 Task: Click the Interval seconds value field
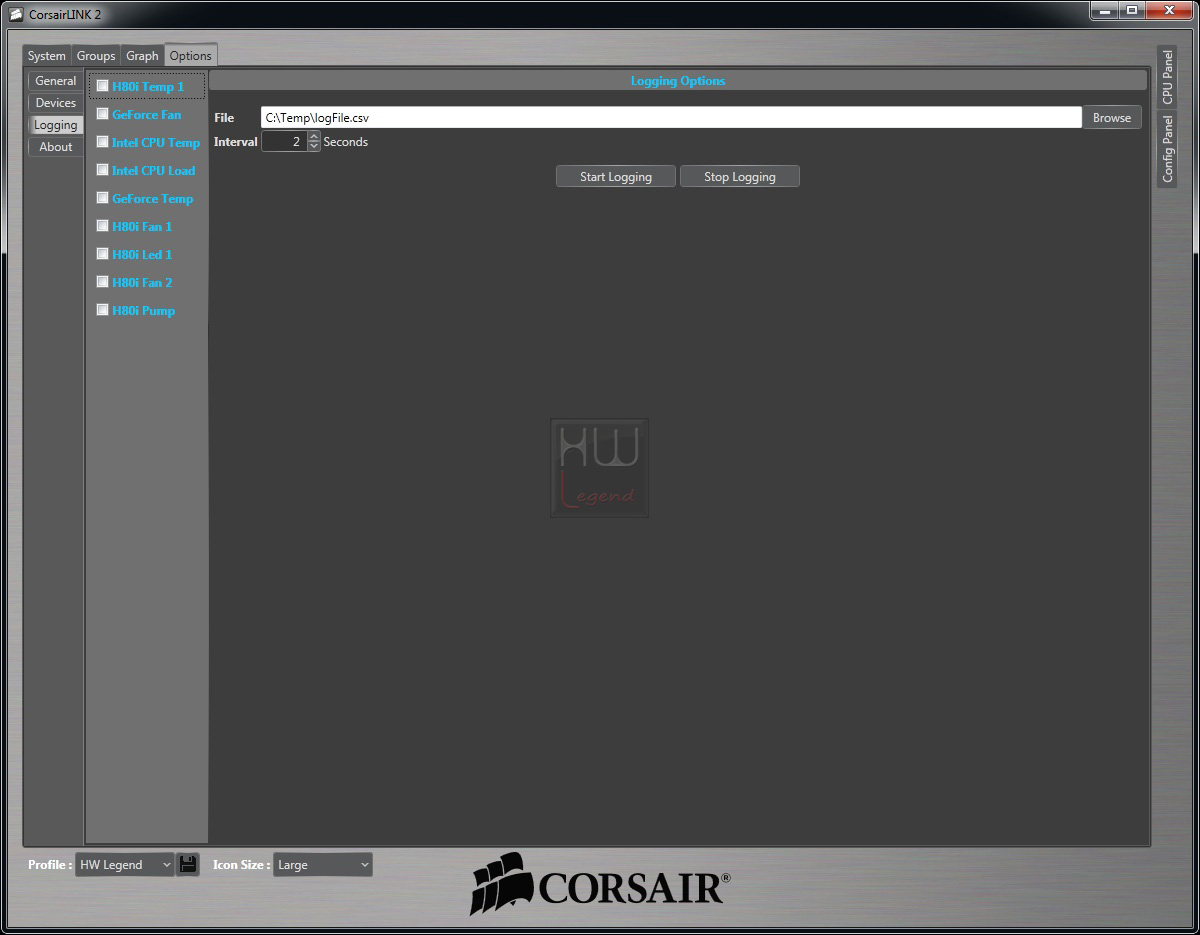point(284,142)
